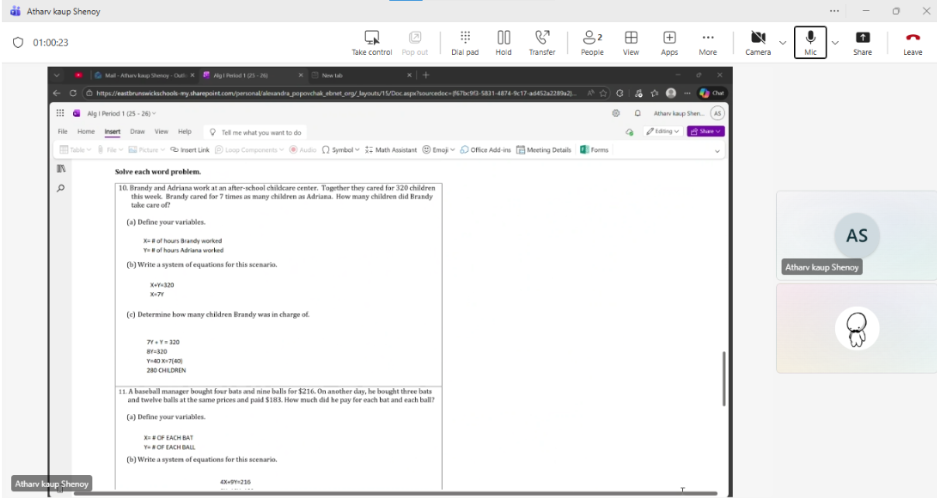Transfer the call
Image resolution: width=937 pixels, height=498 pixels.
coord(542,43)
